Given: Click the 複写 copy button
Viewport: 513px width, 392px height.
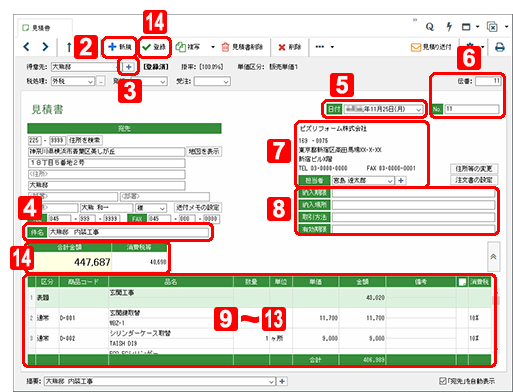Looking at the screenshot, I should click(x=188, y=47).
